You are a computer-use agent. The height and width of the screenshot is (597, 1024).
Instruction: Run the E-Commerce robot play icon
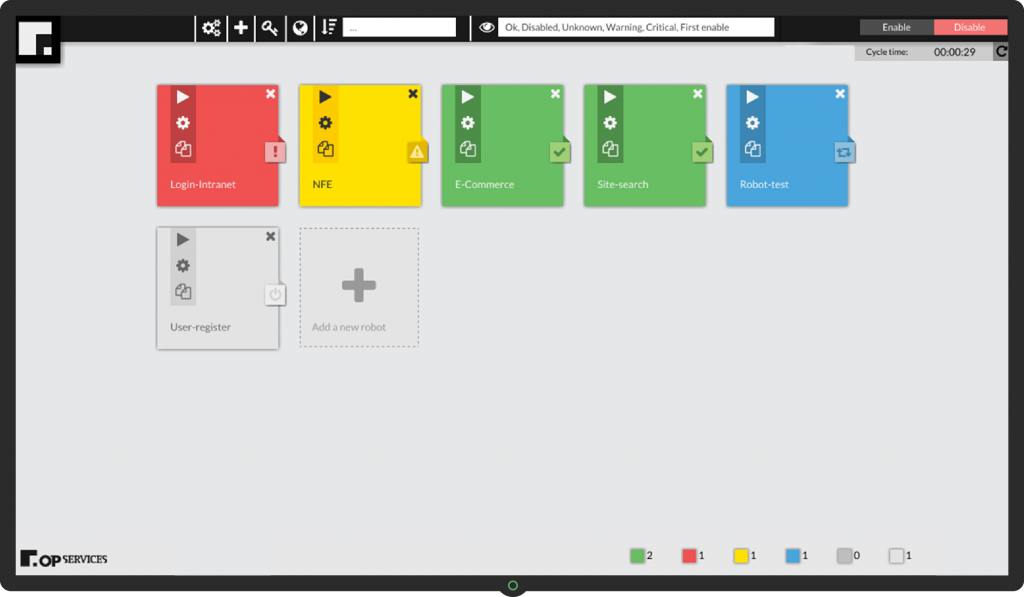(x=468, y=97)
